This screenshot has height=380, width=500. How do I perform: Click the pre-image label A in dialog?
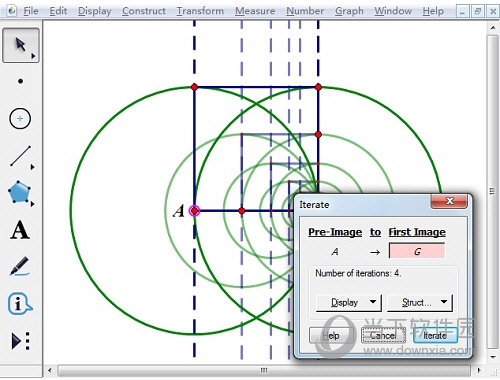point(335,251)
